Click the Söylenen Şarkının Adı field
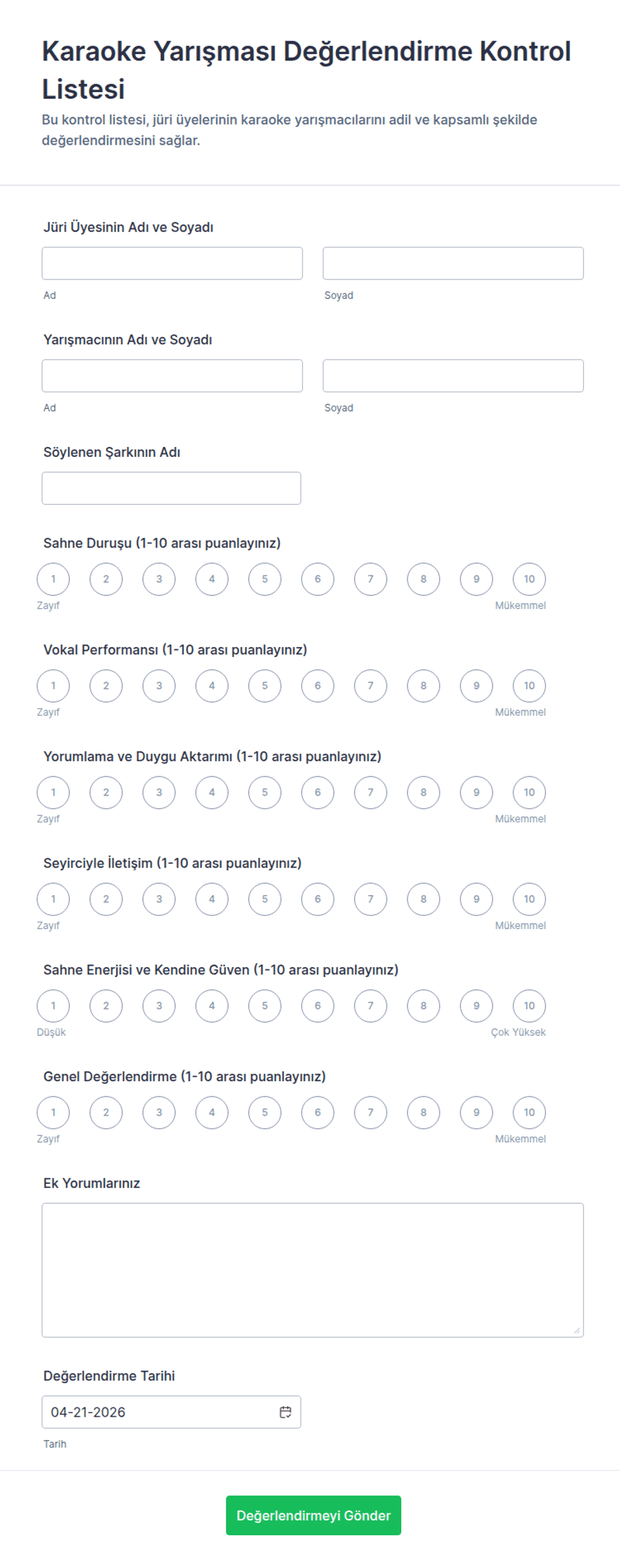 click(x=171, y=488)
